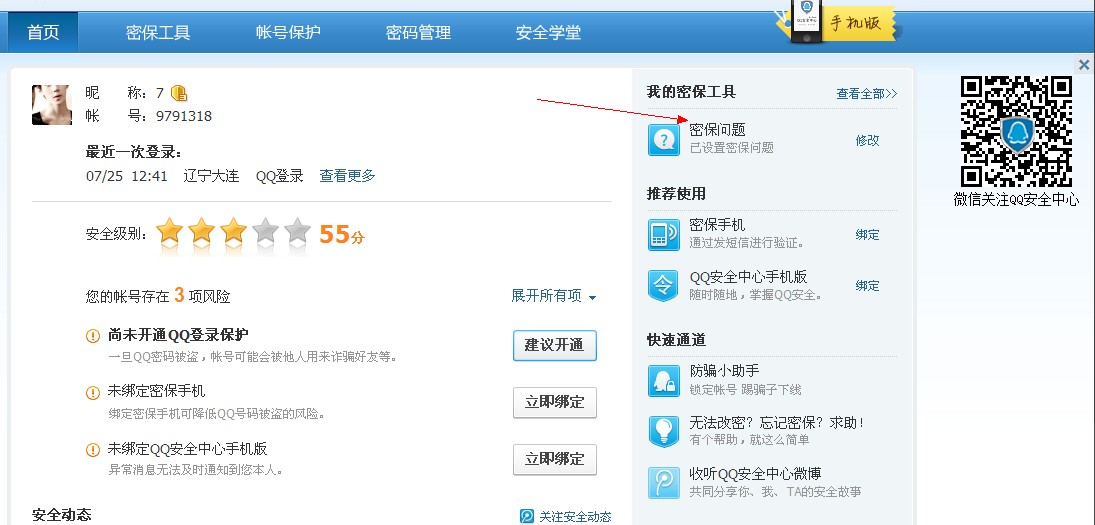The width and height of the screenshot is (1095, 525).
Task: Open the 帐号保护 menu
Action: 288,32
